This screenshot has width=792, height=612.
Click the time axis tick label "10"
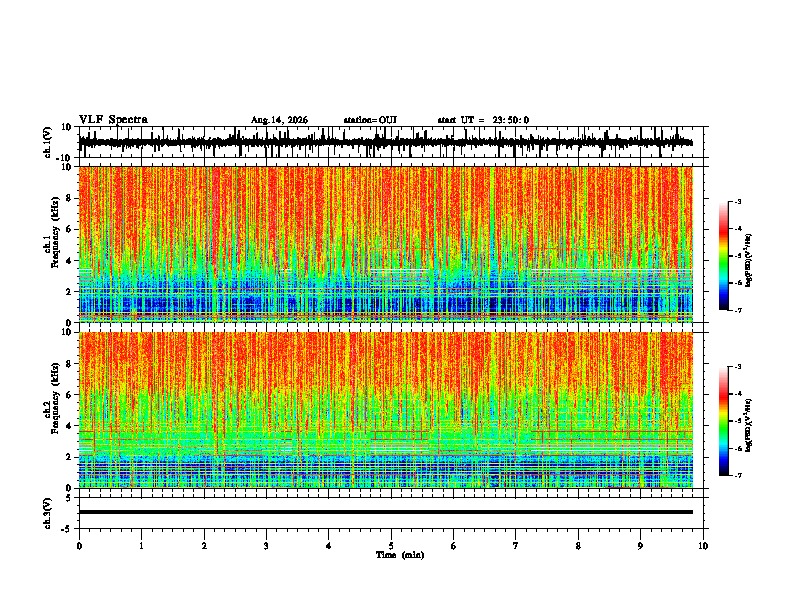(703, 546)
